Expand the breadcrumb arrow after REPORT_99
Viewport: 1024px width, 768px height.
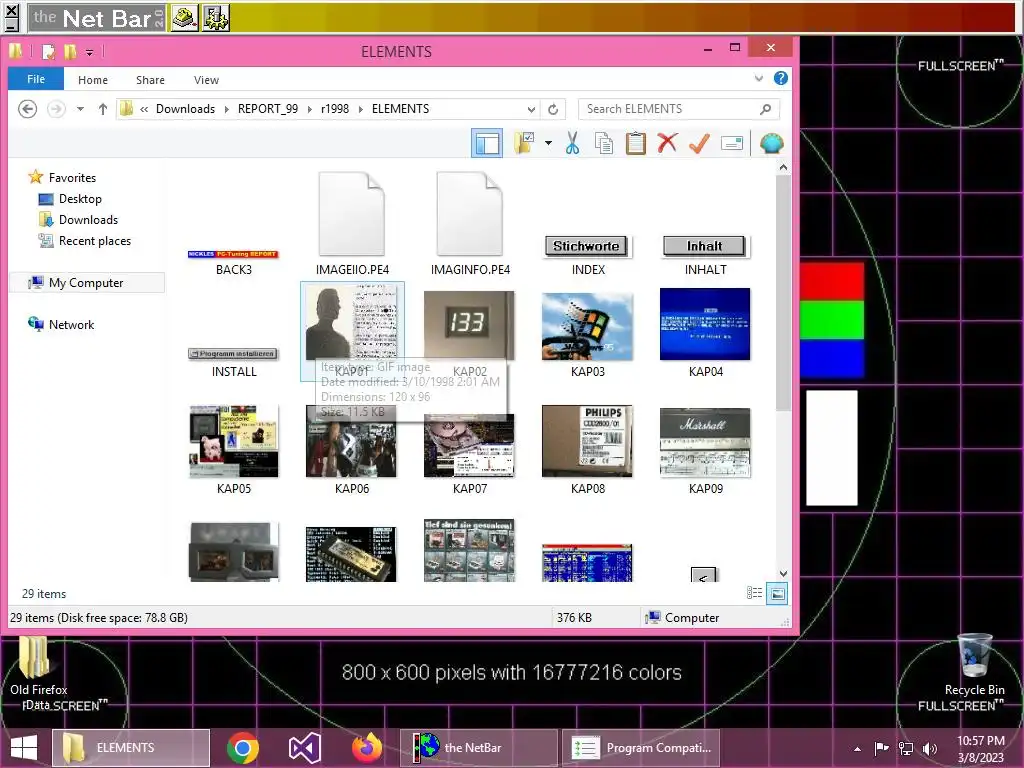(310, 109)
